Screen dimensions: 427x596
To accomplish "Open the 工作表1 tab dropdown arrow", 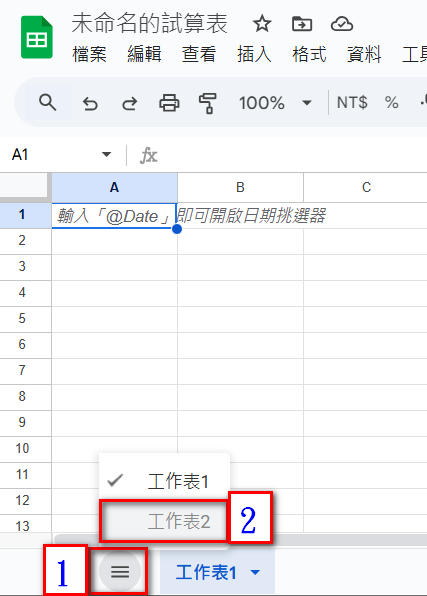I will [x=256, y=572].
